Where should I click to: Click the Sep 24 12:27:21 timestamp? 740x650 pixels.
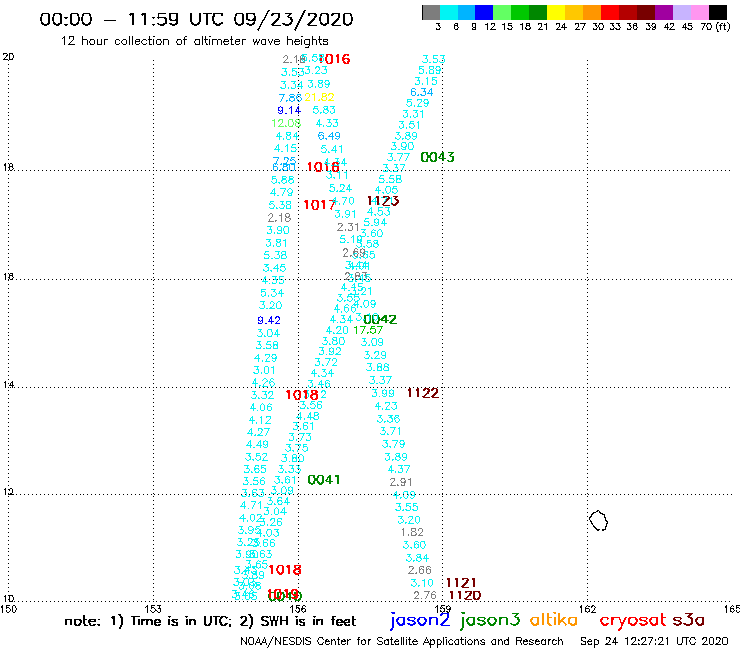coord(654,642)
